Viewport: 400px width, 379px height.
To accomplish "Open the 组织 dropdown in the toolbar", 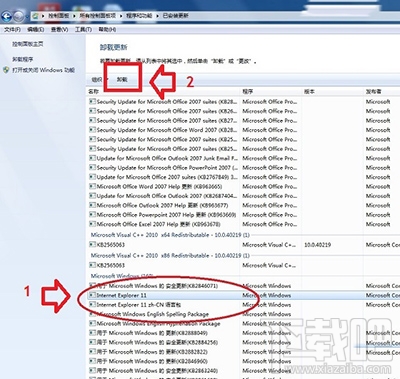I will (99, 80).
